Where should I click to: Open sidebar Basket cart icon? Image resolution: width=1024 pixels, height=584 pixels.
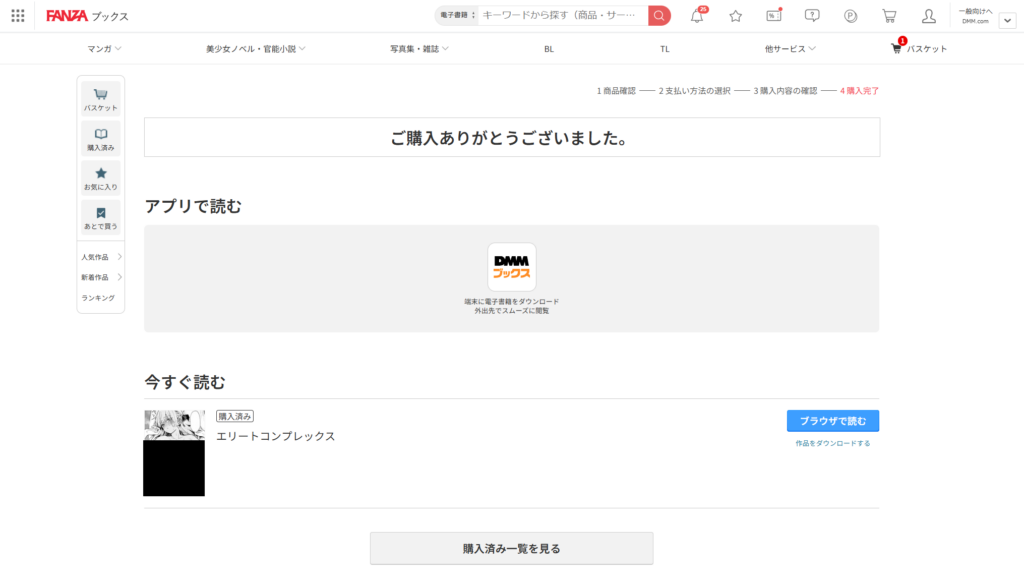point(101,99)
